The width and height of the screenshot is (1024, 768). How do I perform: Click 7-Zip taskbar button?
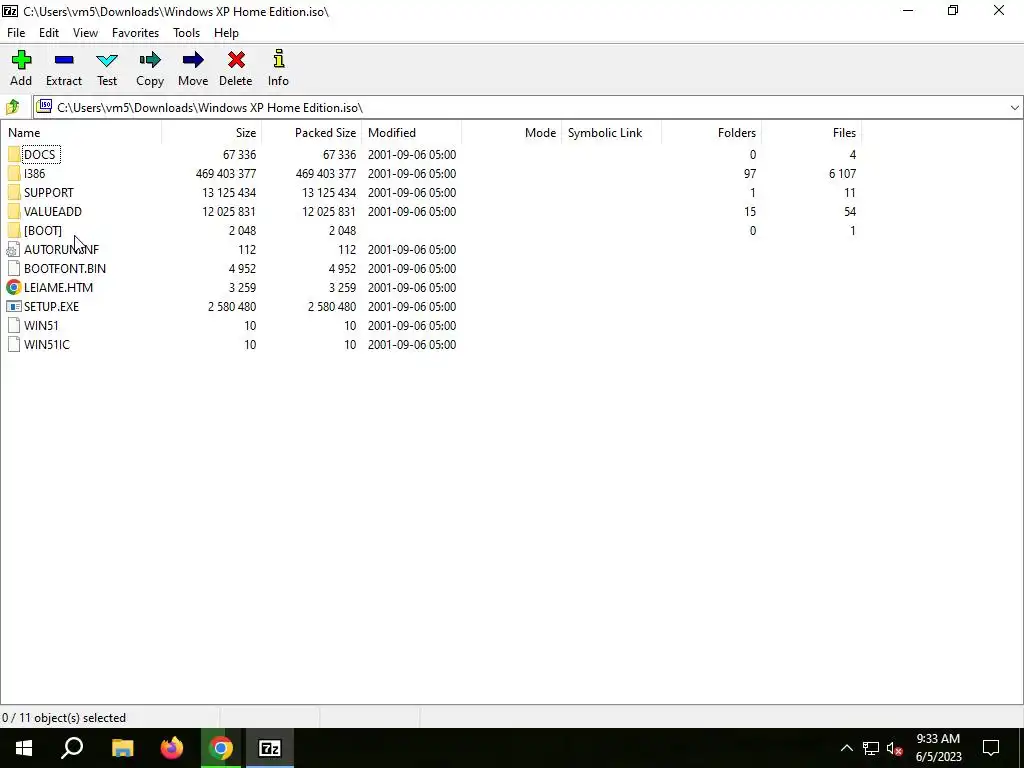coord(270,748)
